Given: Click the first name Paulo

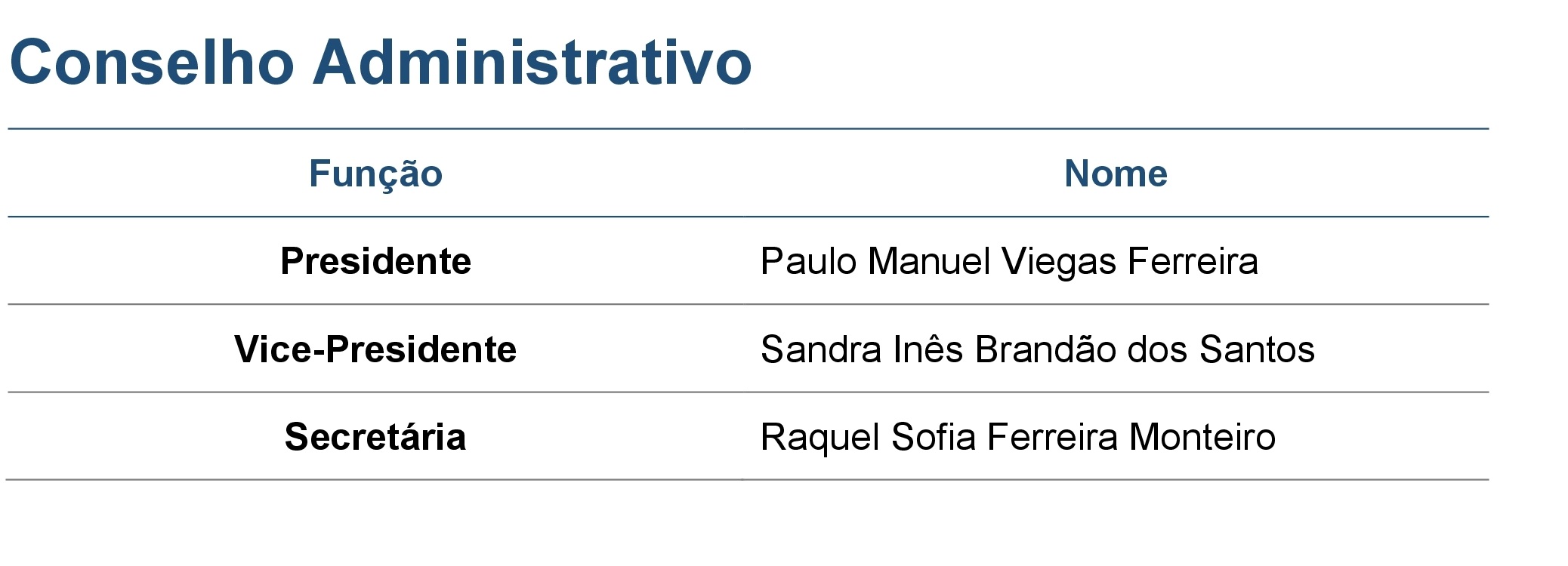Looking at the screenshot, I should click(x=808, y=262).
